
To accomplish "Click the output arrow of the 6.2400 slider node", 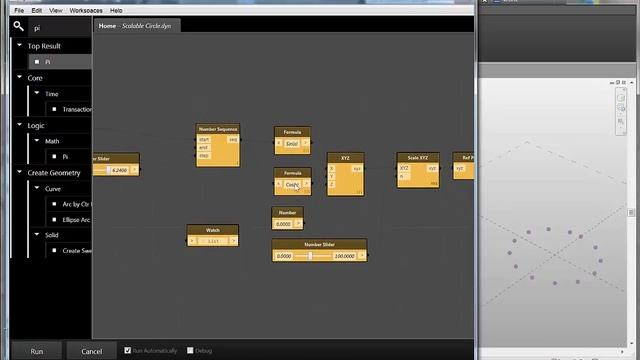I will click(x=134, y=170).
